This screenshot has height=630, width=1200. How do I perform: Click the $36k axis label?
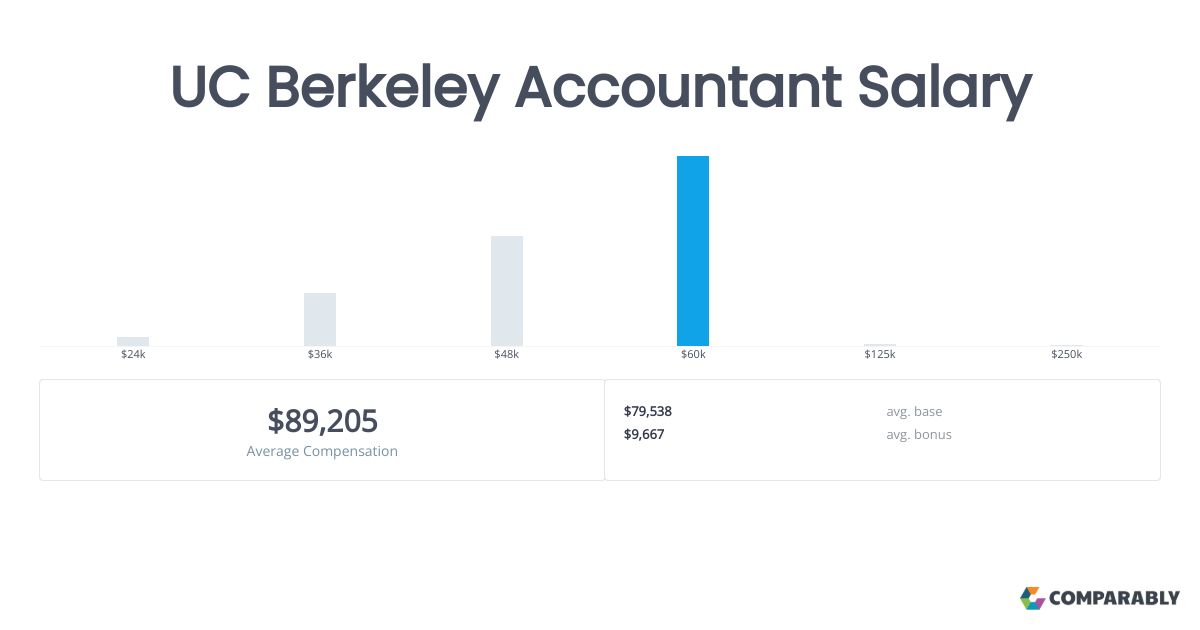pyautogui.click(x=320, y=355)
